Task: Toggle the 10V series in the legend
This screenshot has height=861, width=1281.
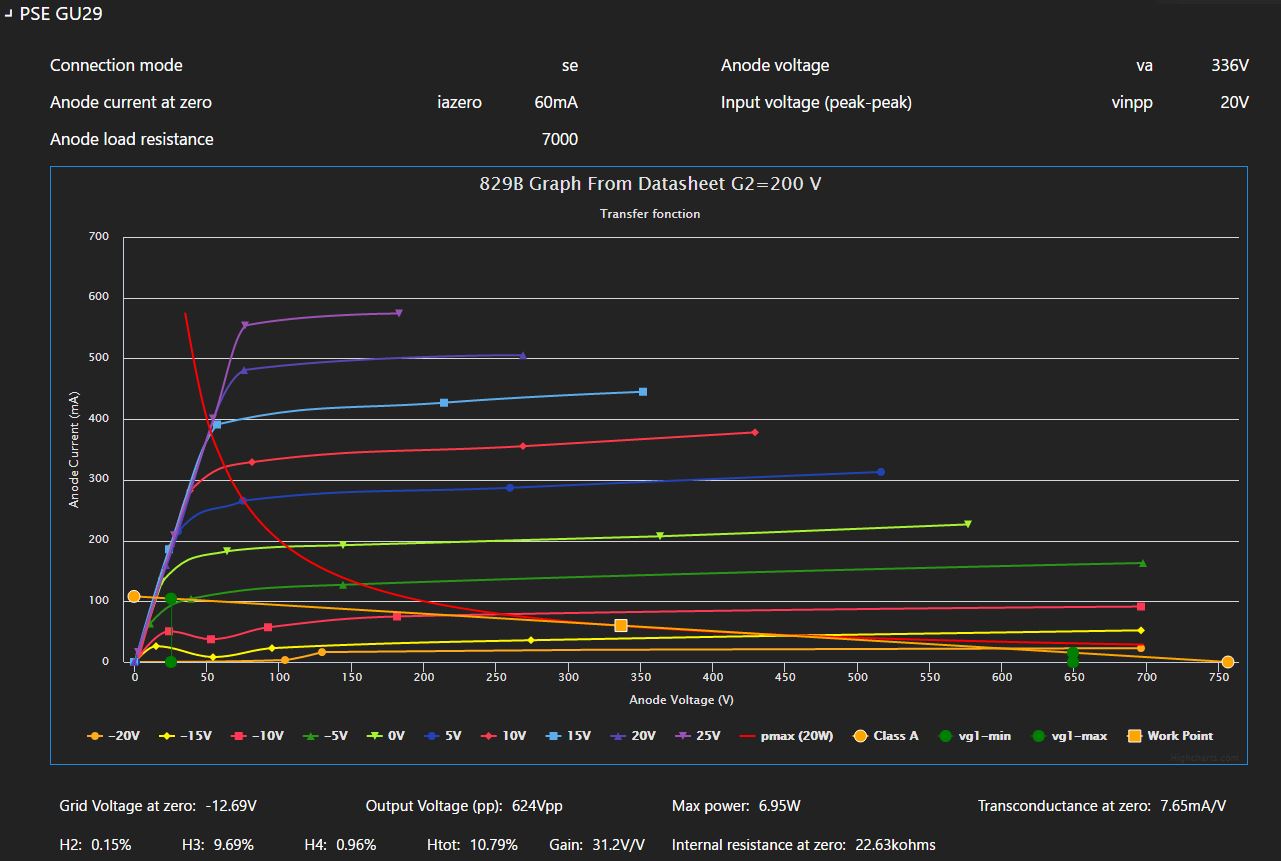Action: tap(503, 736)
